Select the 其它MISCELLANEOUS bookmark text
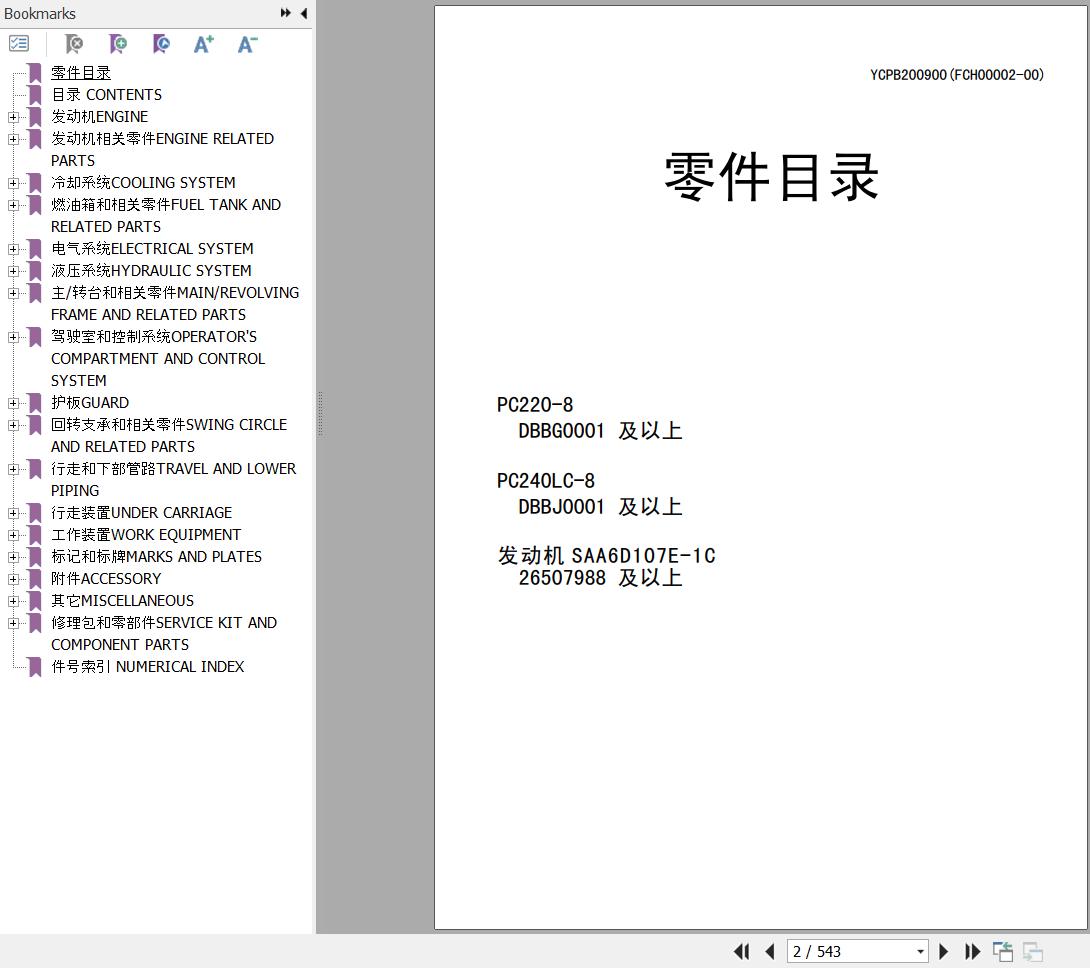The width and height of the screenshot is (1090, 968). pos(122,601)
